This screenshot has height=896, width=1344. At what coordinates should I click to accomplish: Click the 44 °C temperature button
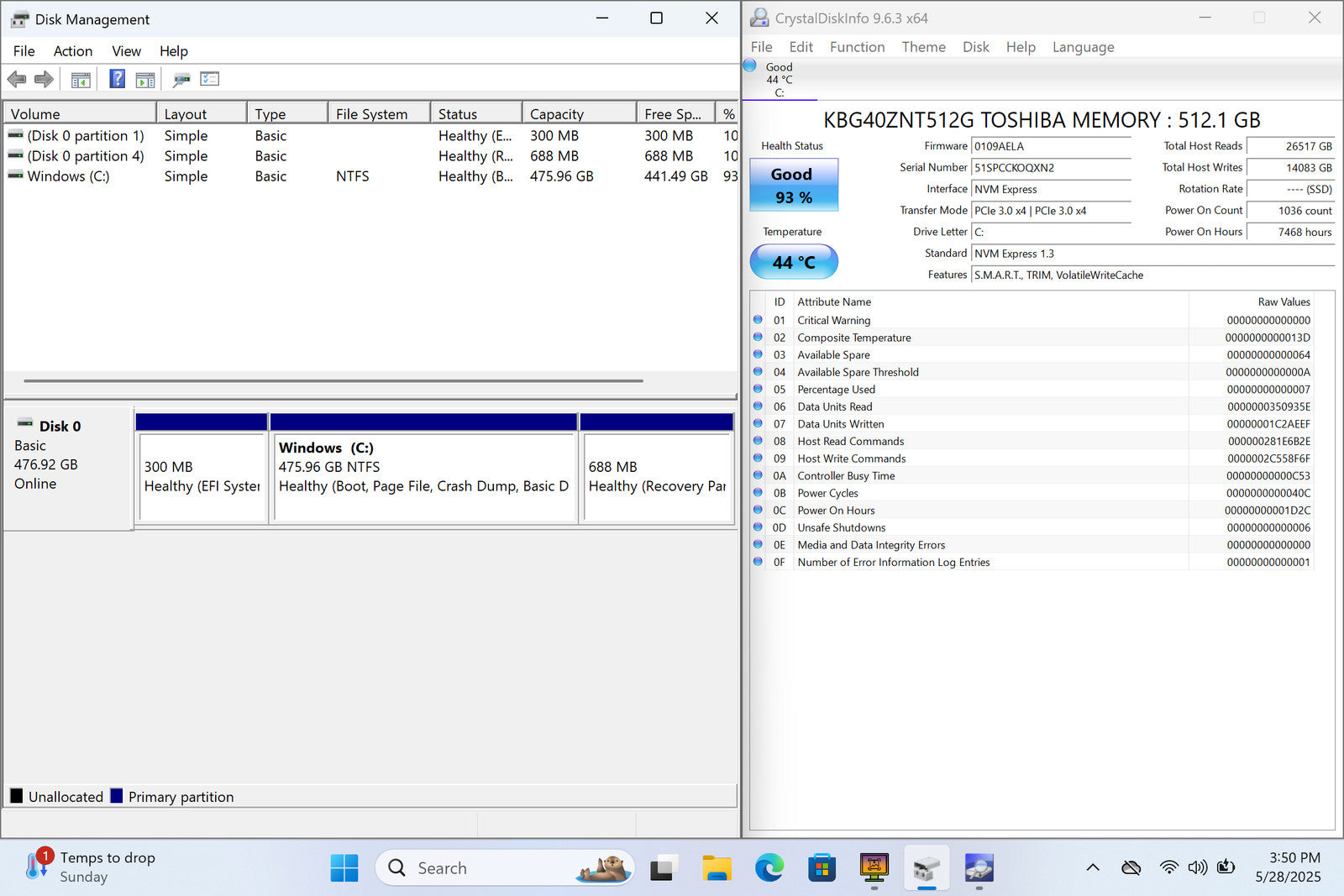(x=793, y=262)
